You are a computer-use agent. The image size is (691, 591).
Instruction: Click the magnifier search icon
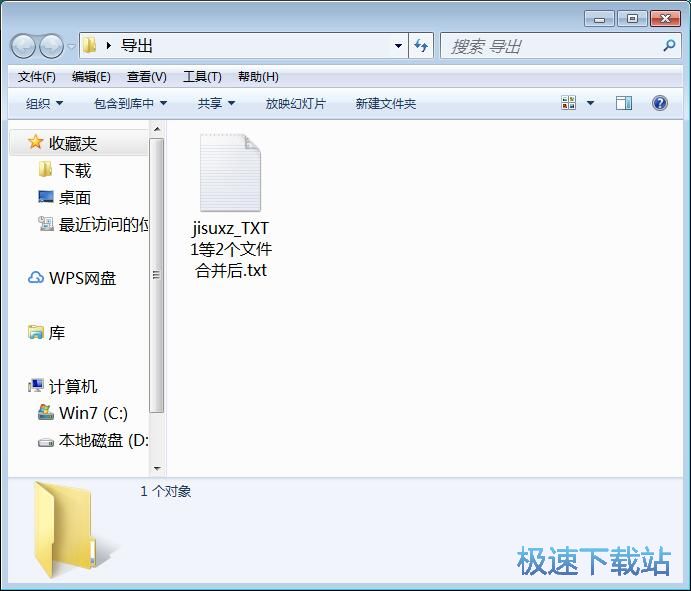[x=669, y=45]
